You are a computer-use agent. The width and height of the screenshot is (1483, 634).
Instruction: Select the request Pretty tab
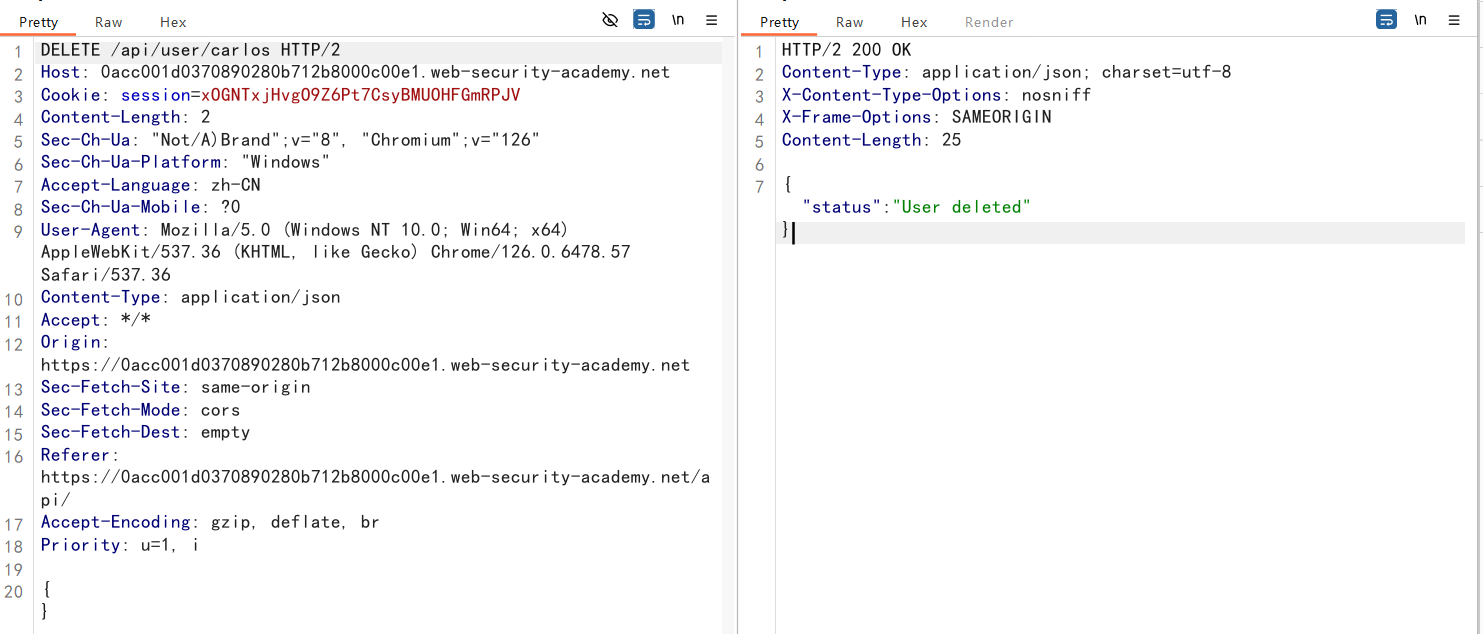(x=39, y=22)
